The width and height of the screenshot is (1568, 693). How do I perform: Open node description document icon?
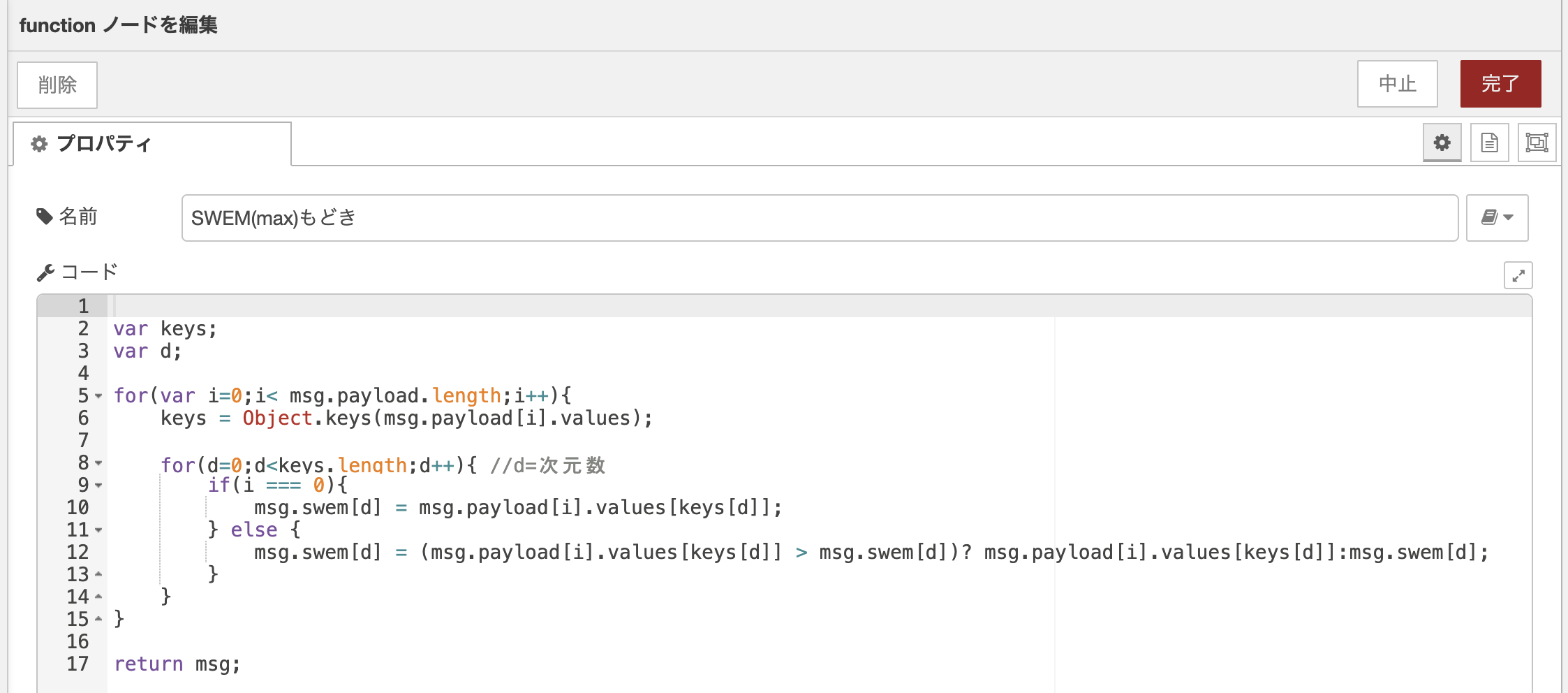[1489, 143]
